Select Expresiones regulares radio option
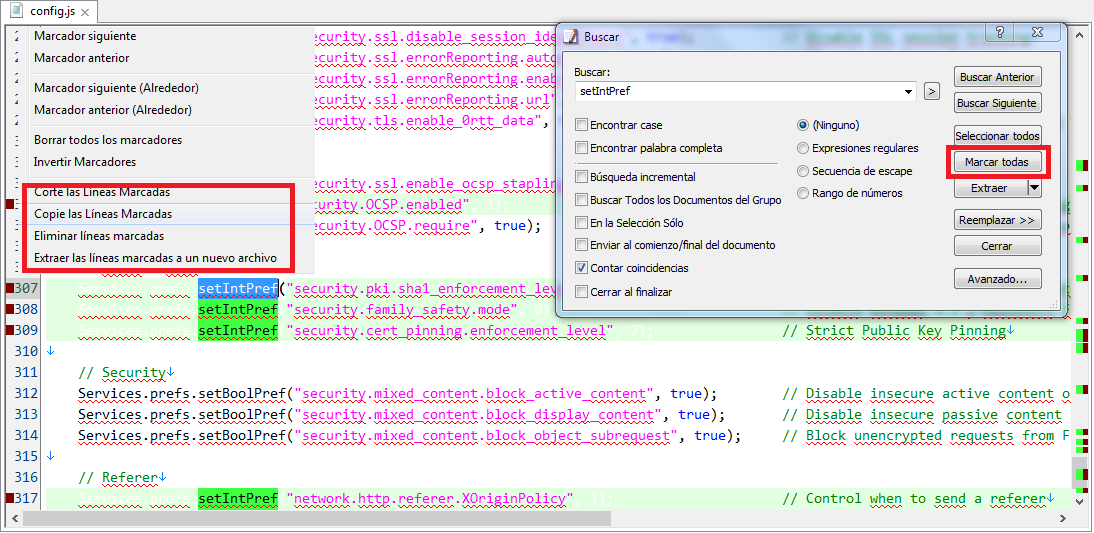This screenshot has height=533, width=1094. click(803, 148)
